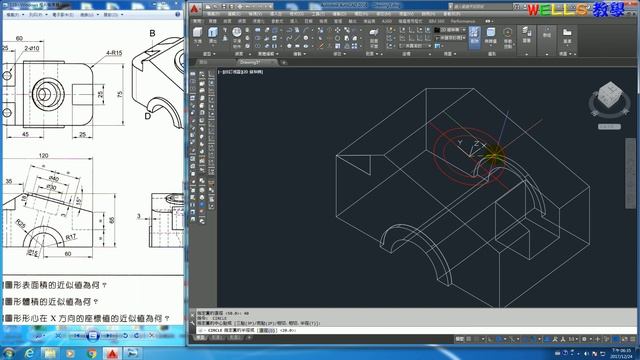Open the WCS dropdown below the ViewCube
The height and width of the screenshot is (360, 640).
coord(610,127)
